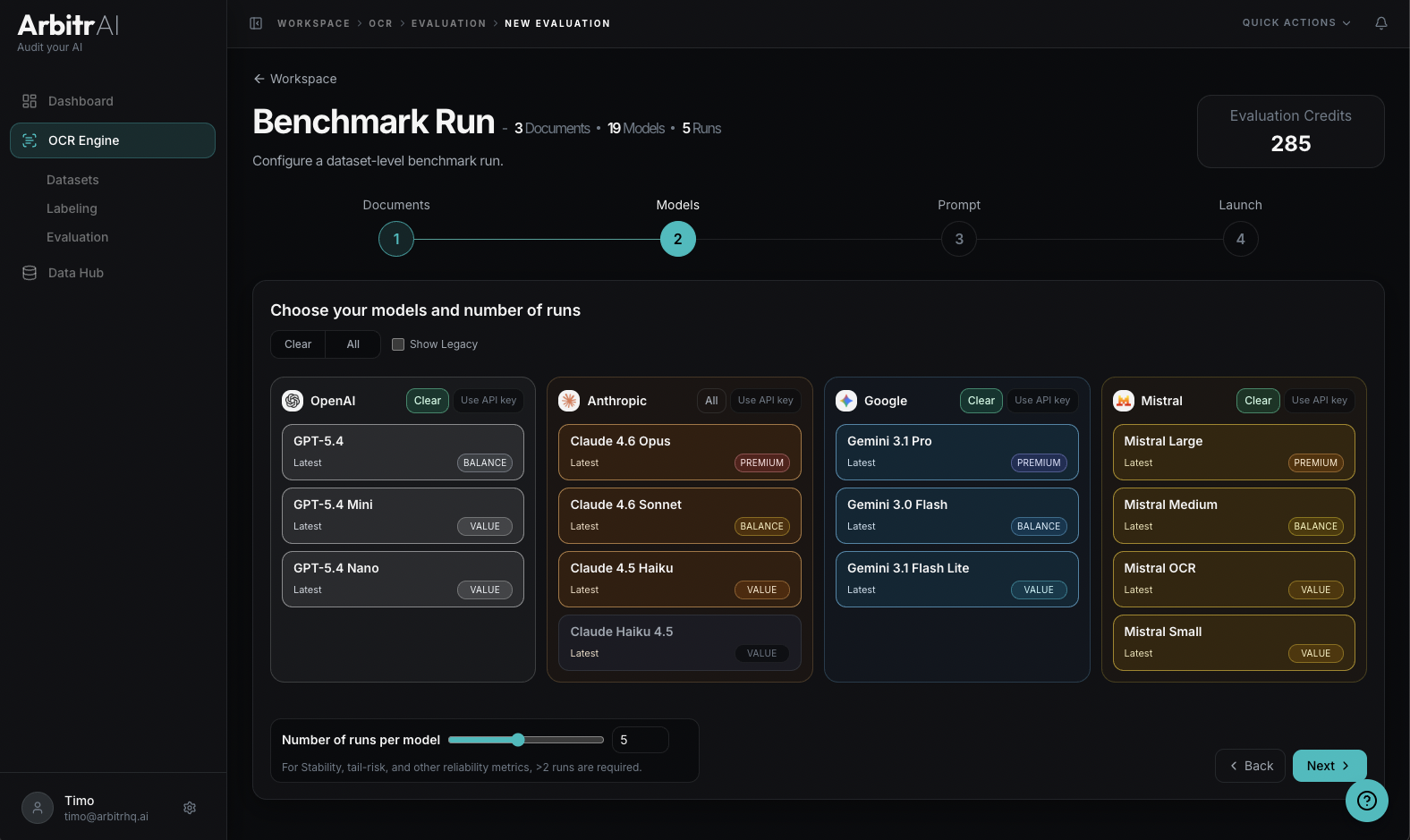Toggle the Mistral Large card

click(x=1234, y=452)
